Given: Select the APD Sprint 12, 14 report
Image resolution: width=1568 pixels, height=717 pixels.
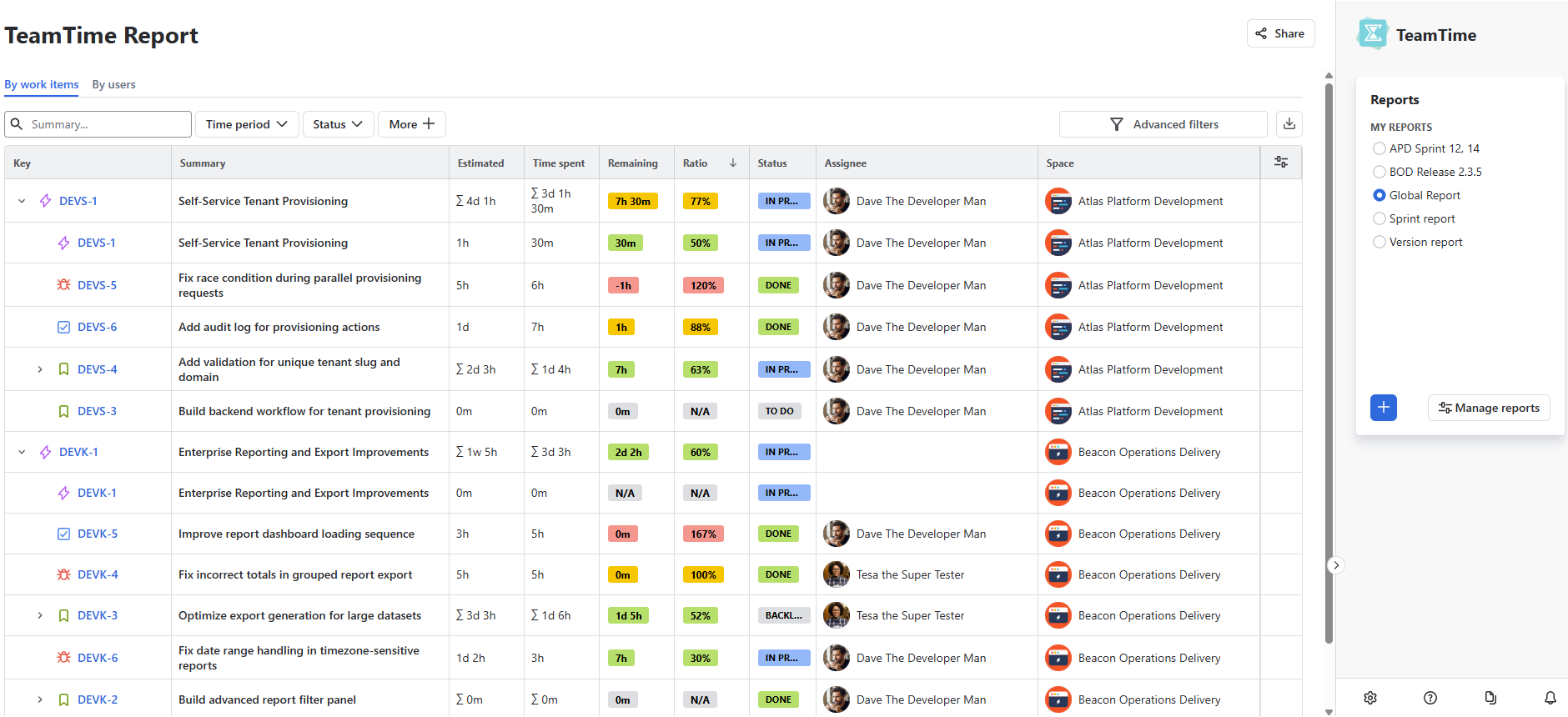Looking at the screenshot, I should (1380, 148).
